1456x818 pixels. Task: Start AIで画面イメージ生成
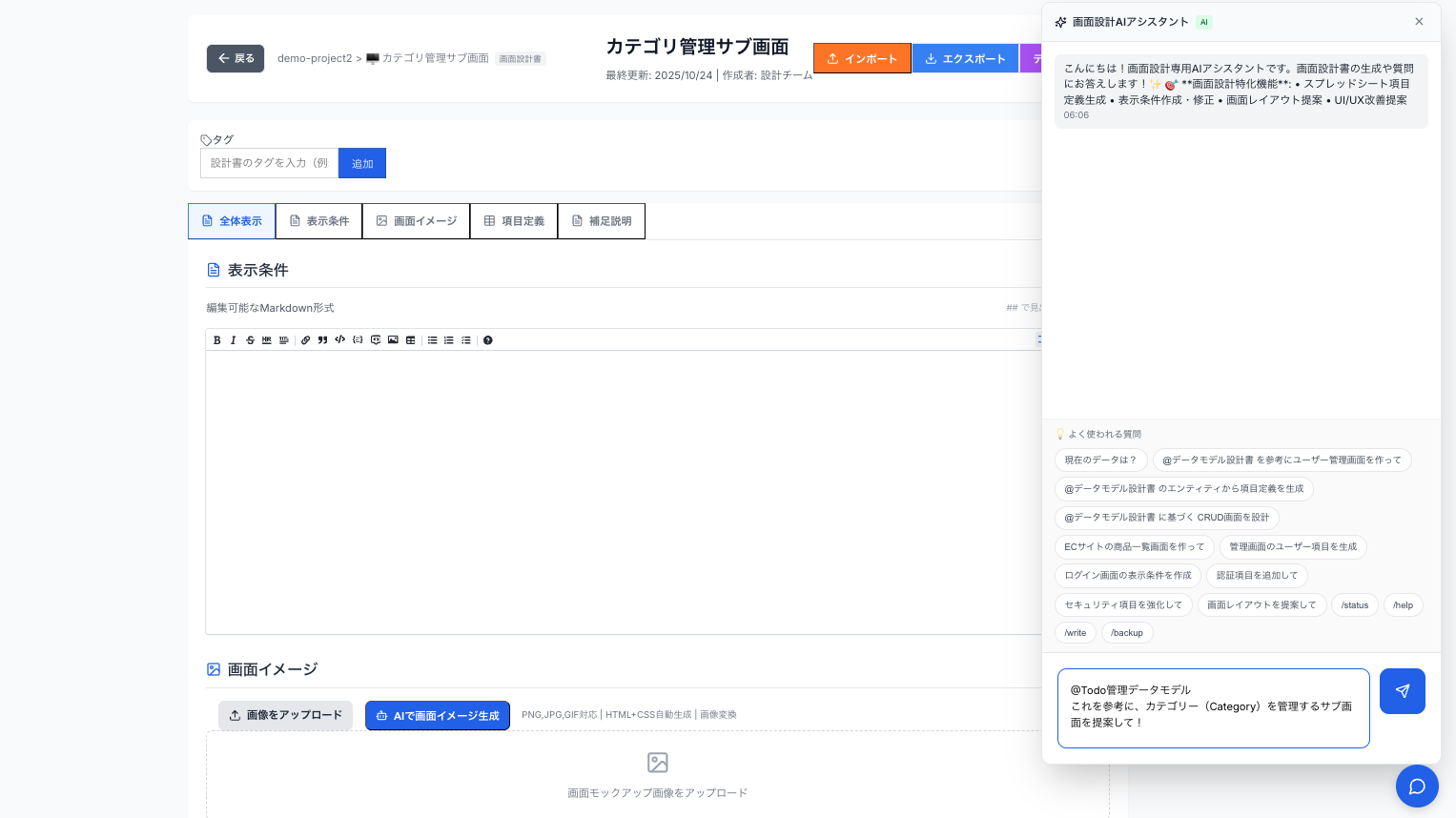(x=438, y=715)
